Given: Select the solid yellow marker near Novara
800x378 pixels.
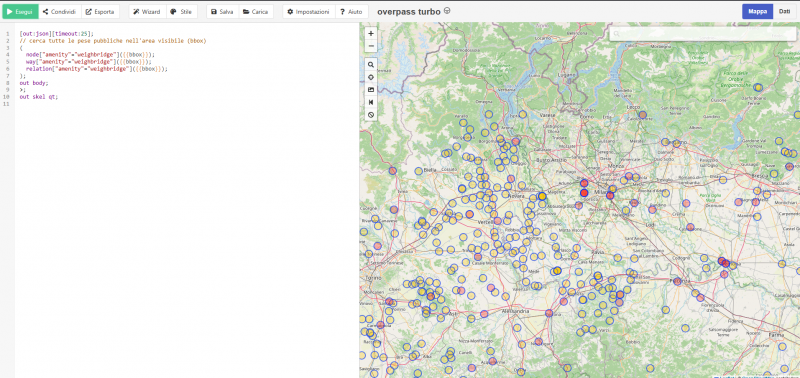Looking at the screenshot, I should click(542, 196).
